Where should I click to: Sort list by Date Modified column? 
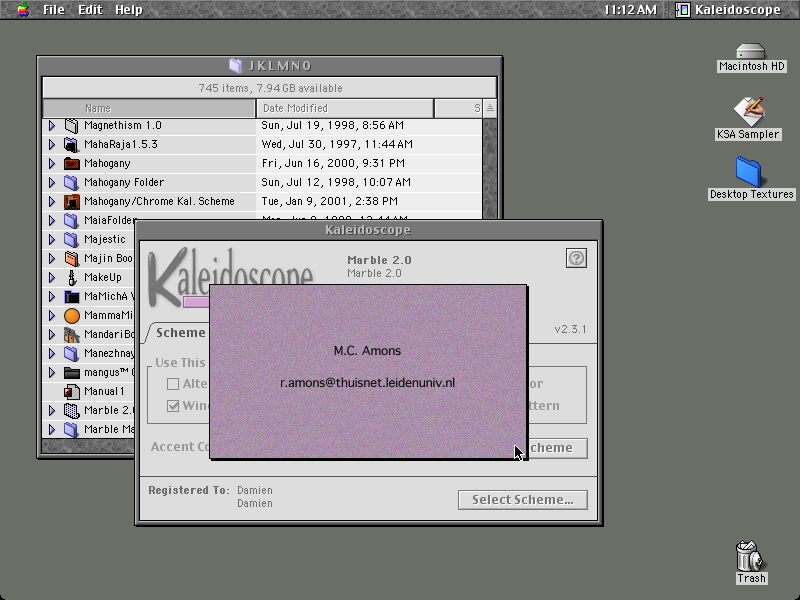[345, 108]
